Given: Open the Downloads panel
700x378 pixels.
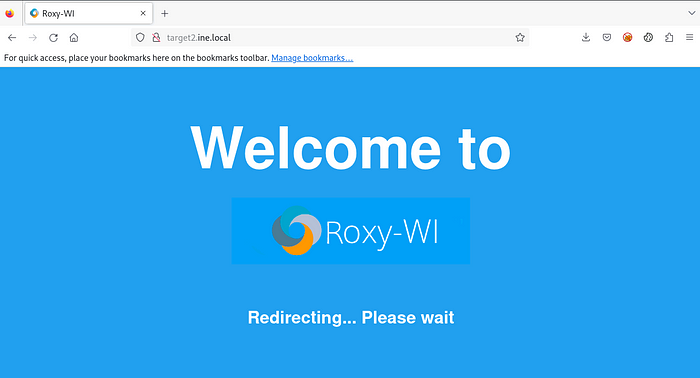Looking at the screenshot, I should click(x=586, y=37).
